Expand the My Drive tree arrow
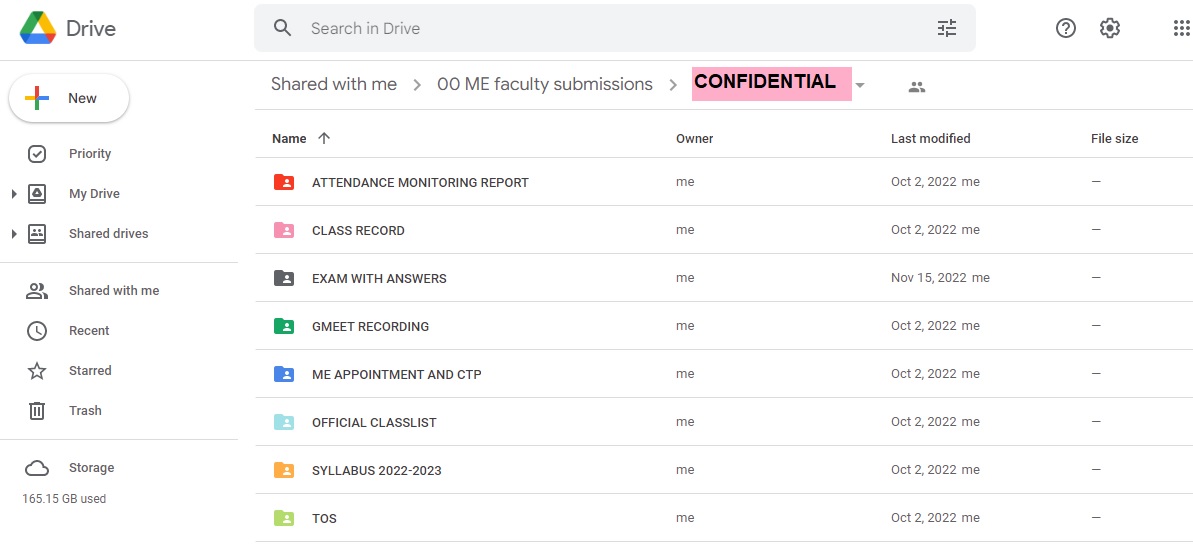Viewport: 1193px width, 550px height. click(14, 194)
